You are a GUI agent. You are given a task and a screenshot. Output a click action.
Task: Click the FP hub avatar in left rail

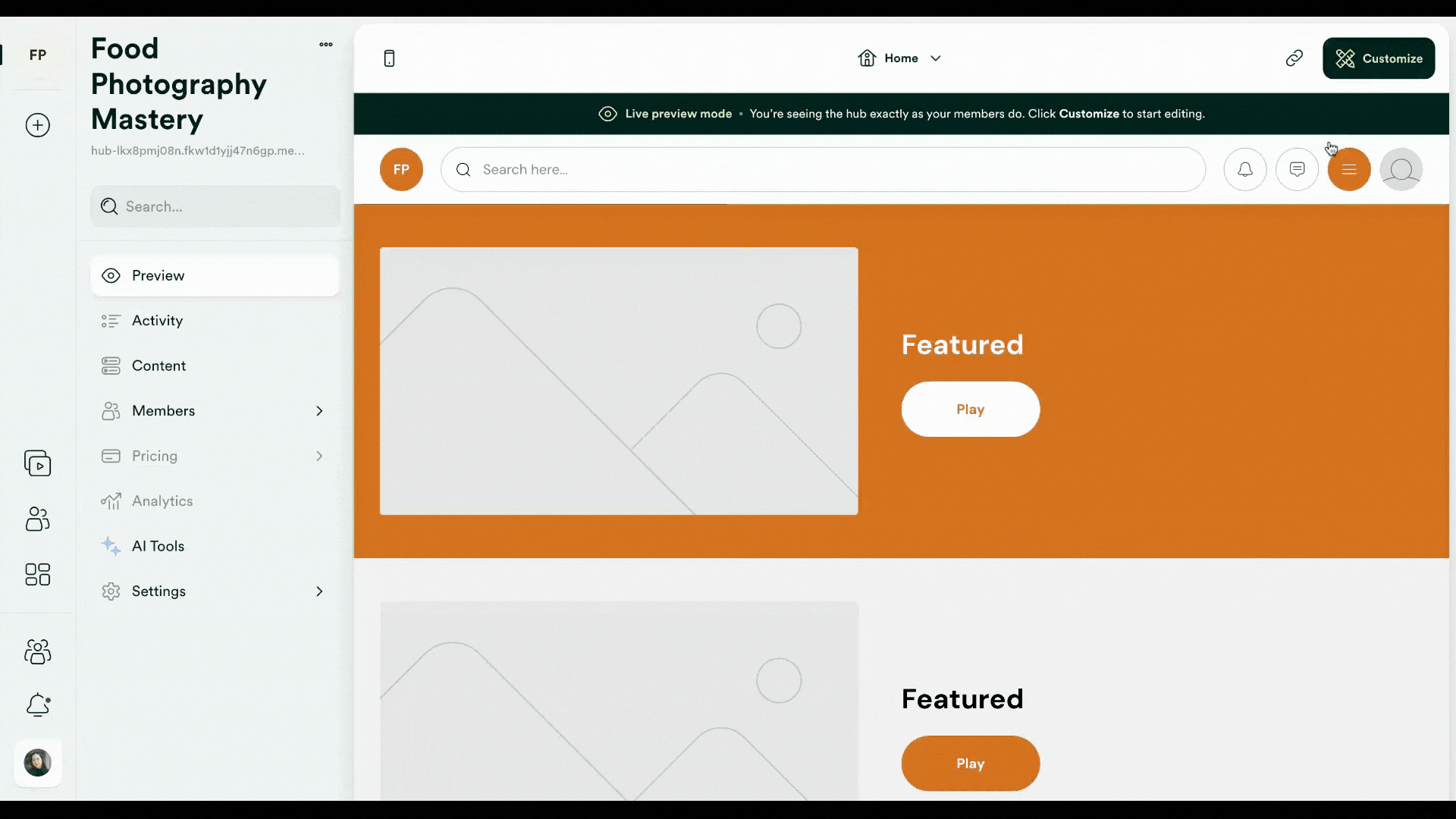[x=37, y=55]
